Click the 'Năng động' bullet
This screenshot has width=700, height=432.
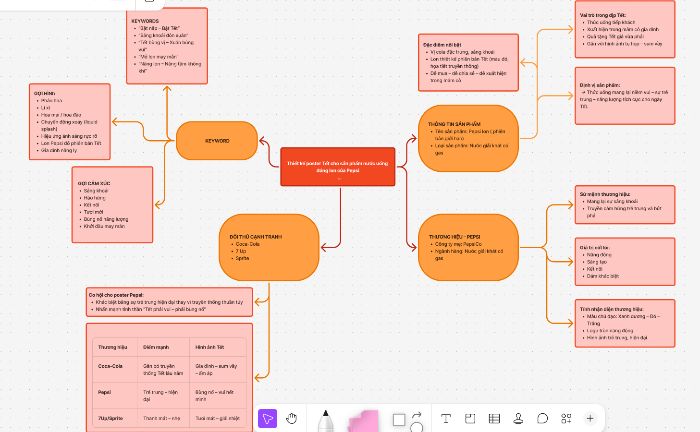pos(599,255)
